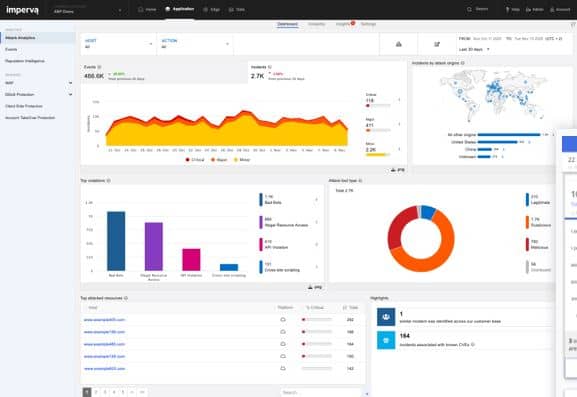Image resolution: width=577 pixels, height=397 pixels.
Task: Expand the WAF section in sidebar
Action: point(38,83)
